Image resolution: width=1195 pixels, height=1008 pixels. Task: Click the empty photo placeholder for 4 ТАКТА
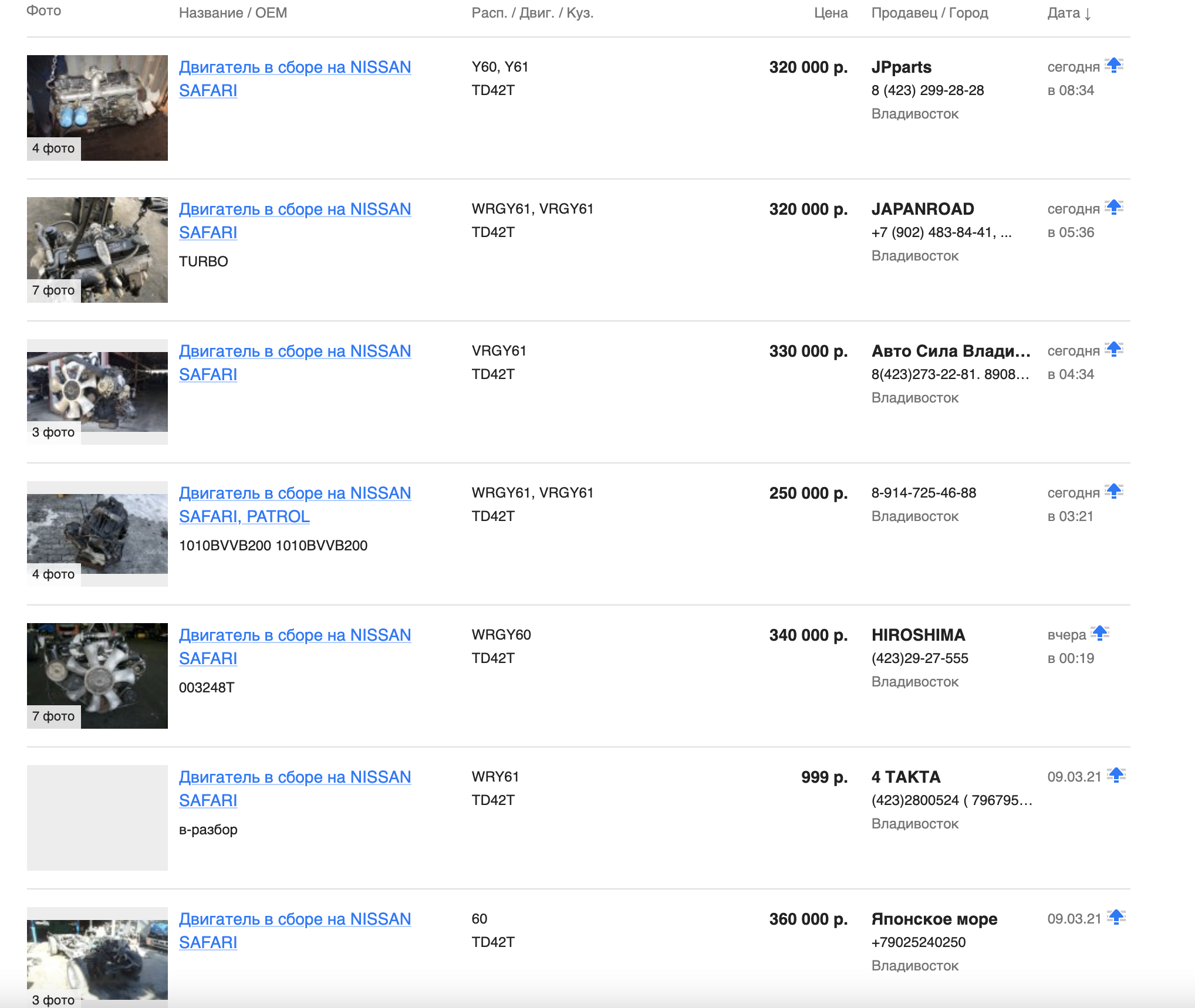(97, 818)
